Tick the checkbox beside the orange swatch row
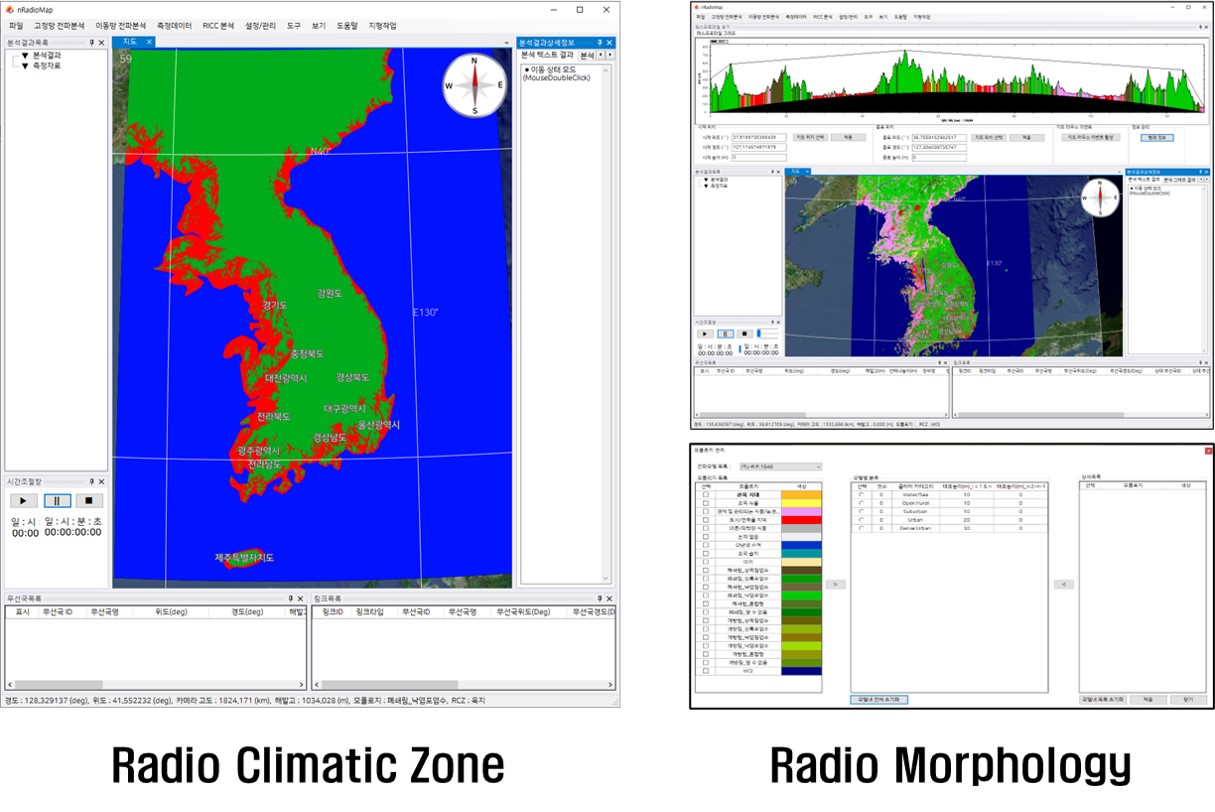 pos(706,495)
